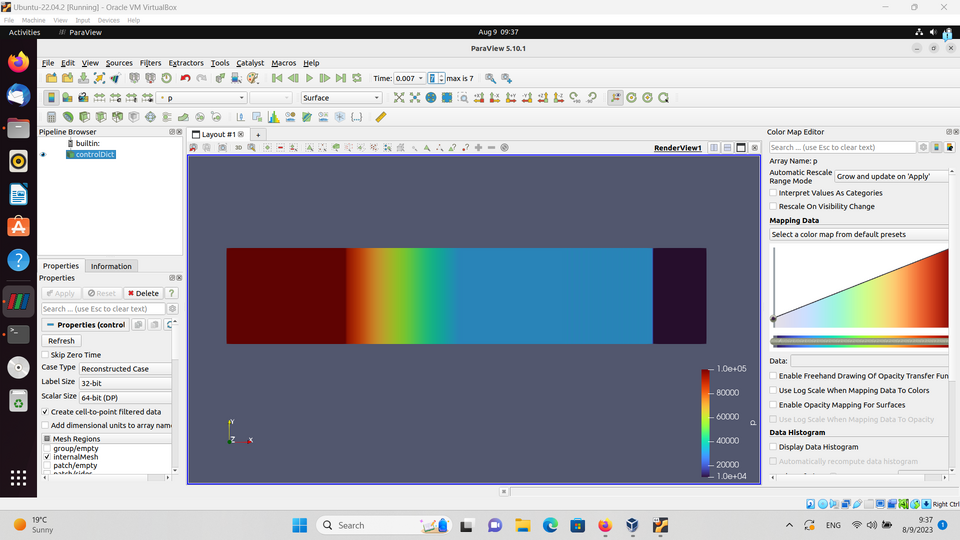Click the Edit Color Map icon
960x540 pixels.
pos(67,98)
